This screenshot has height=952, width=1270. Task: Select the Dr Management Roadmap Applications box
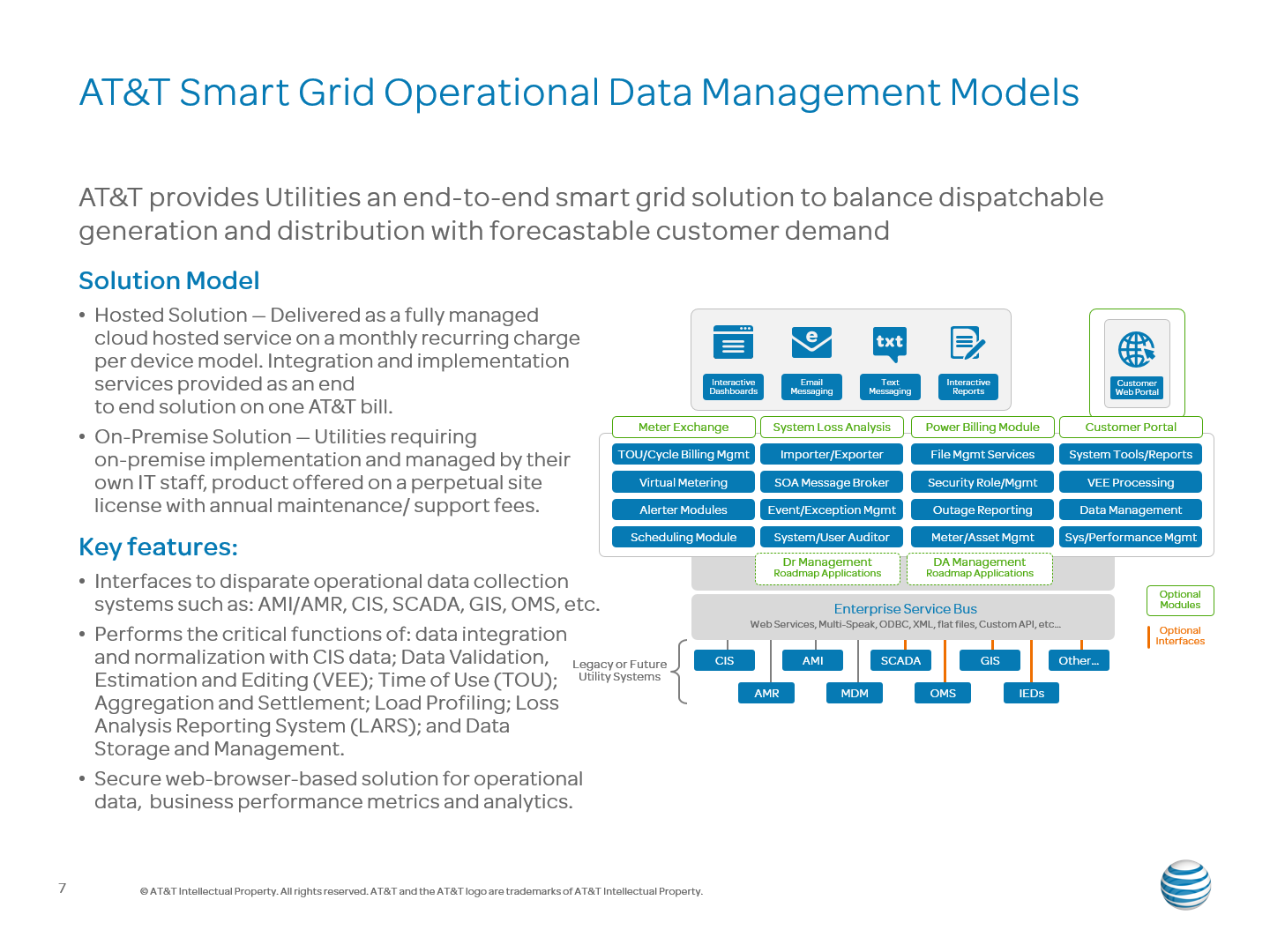(x=827, y=568)
